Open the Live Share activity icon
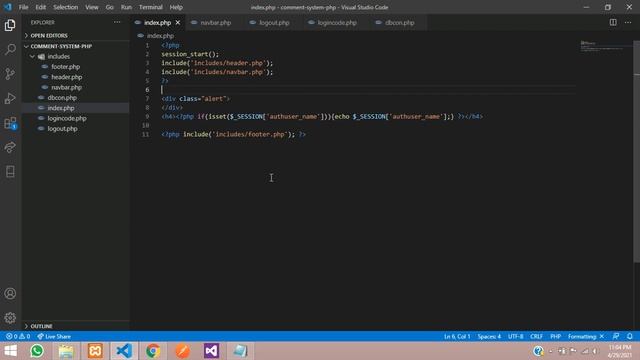The image size is (640, 360). point(10,147)
